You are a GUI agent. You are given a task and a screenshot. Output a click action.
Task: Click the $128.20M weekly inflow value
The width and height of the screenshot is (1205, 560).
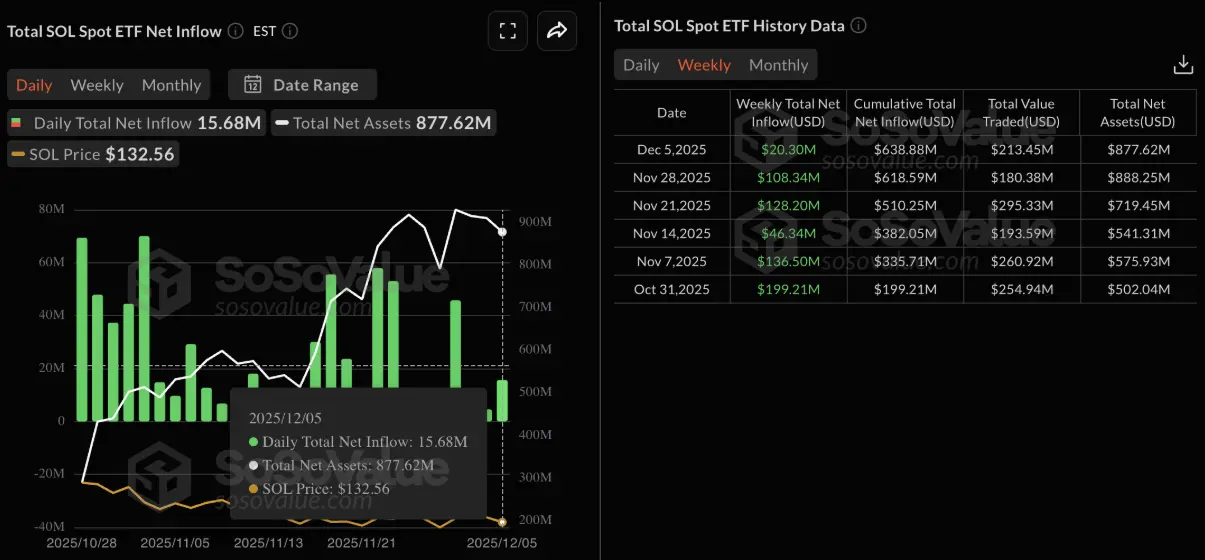tap(788, 206)
